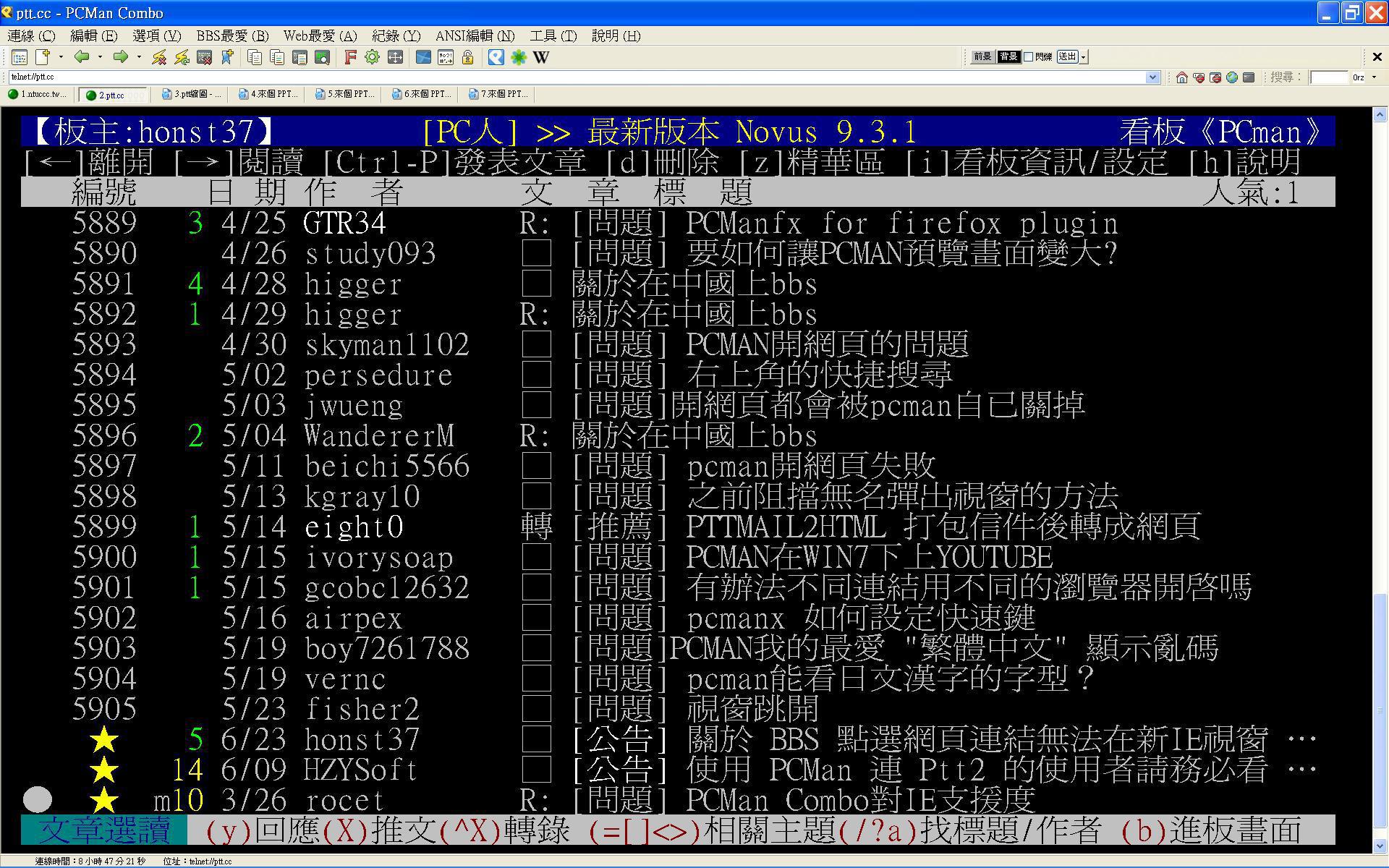Switch to the 7.來個 PPT tab
1389x868 pixels.
(x=498, y=95)
